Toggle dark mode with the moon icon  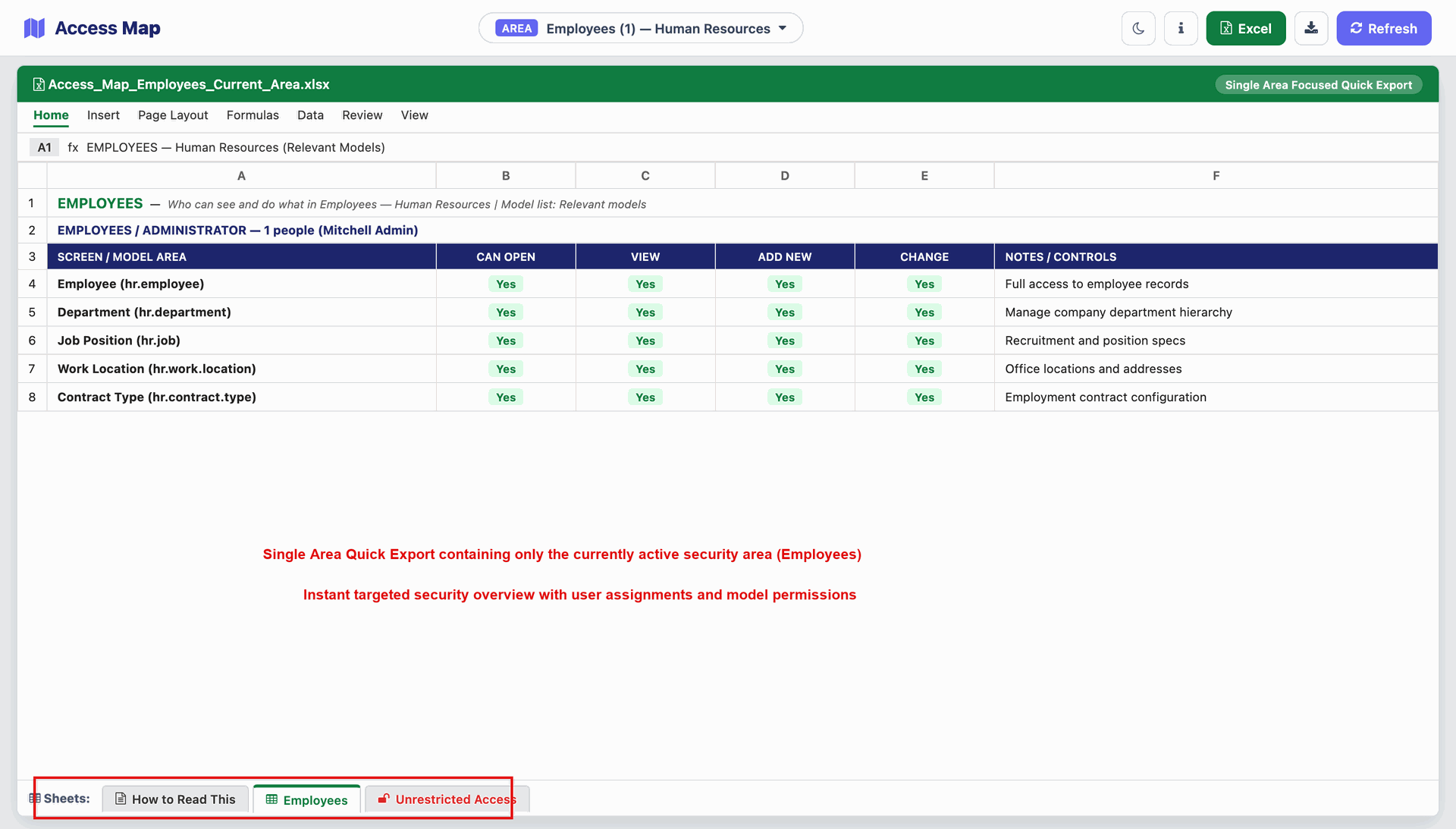tap(1138, 28)
